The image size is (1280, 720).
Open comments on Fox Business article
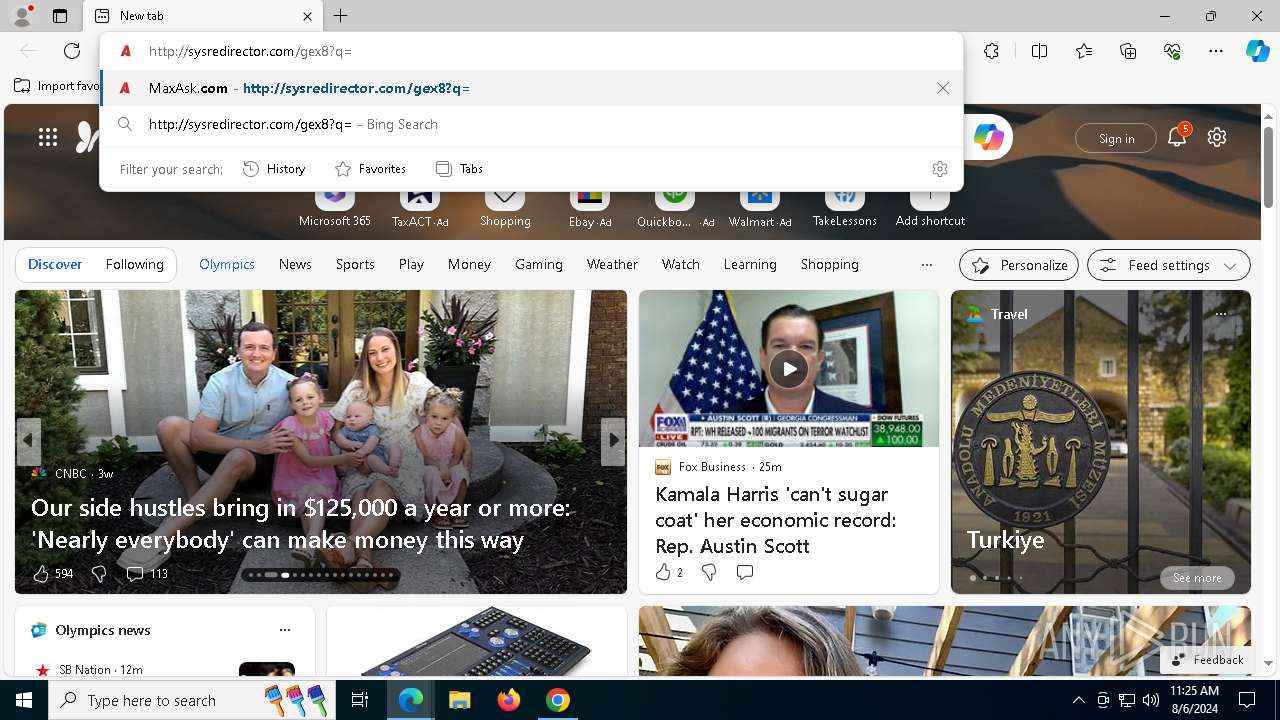(745, 572)
